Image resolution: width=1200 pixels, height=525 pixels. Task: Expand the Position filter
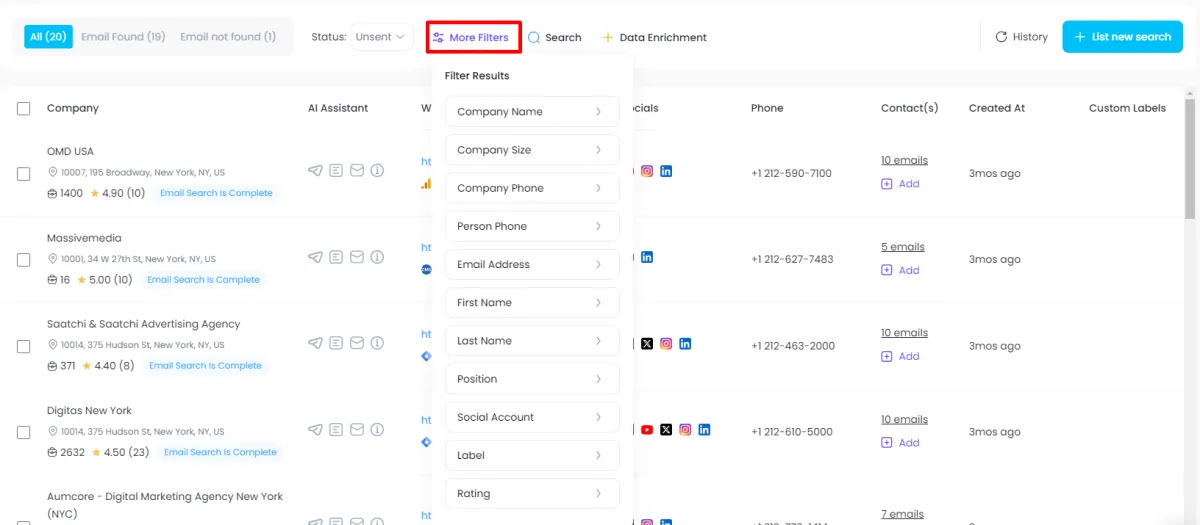532,379
